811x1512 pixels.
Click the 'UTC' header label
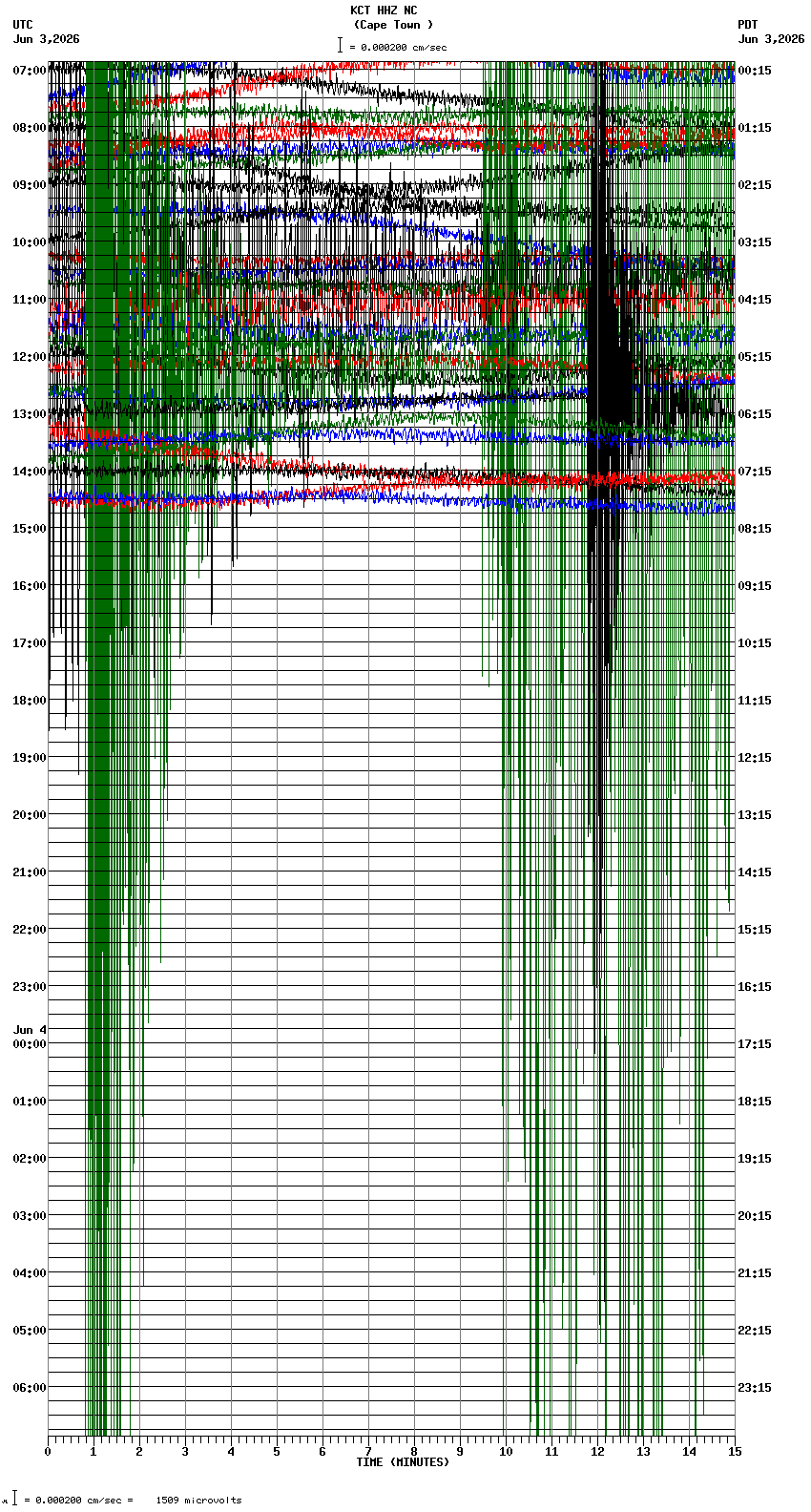pos(23,25)
